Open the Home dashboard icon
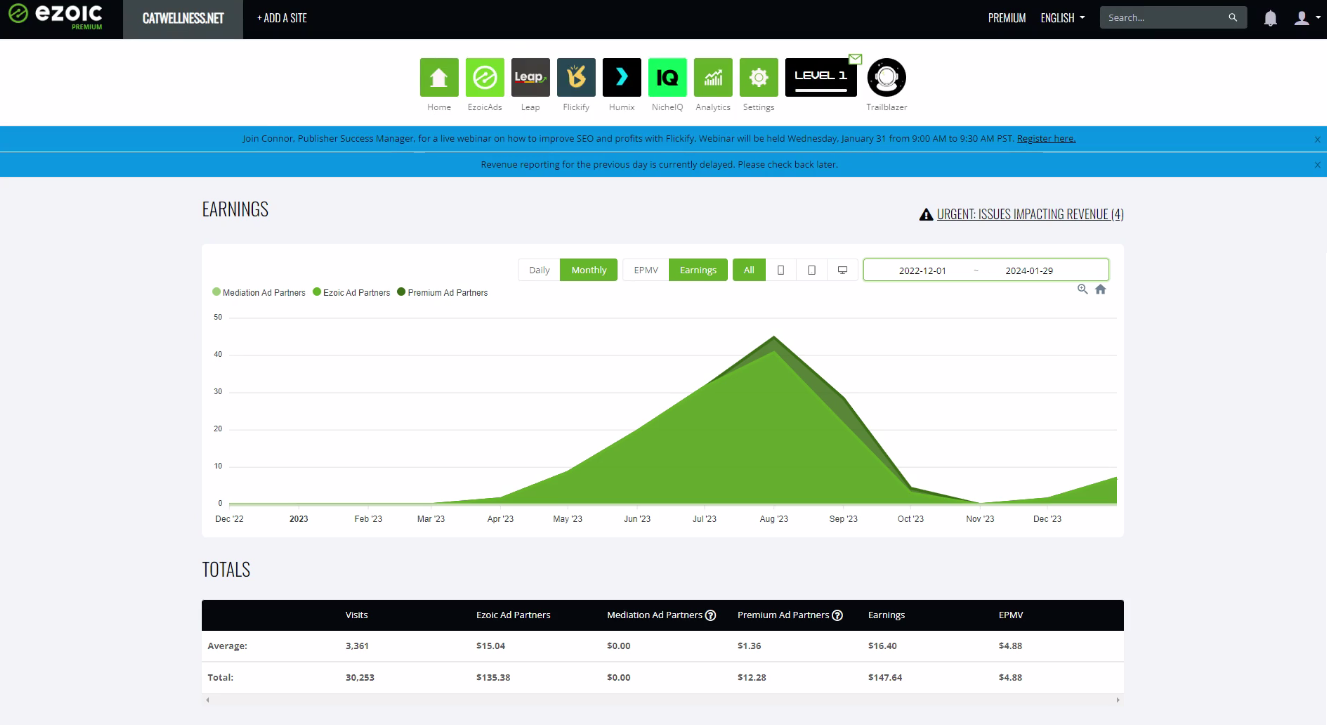Image resolution: width=1327 pixels, height=726 pixels. (x=439, y=77)
